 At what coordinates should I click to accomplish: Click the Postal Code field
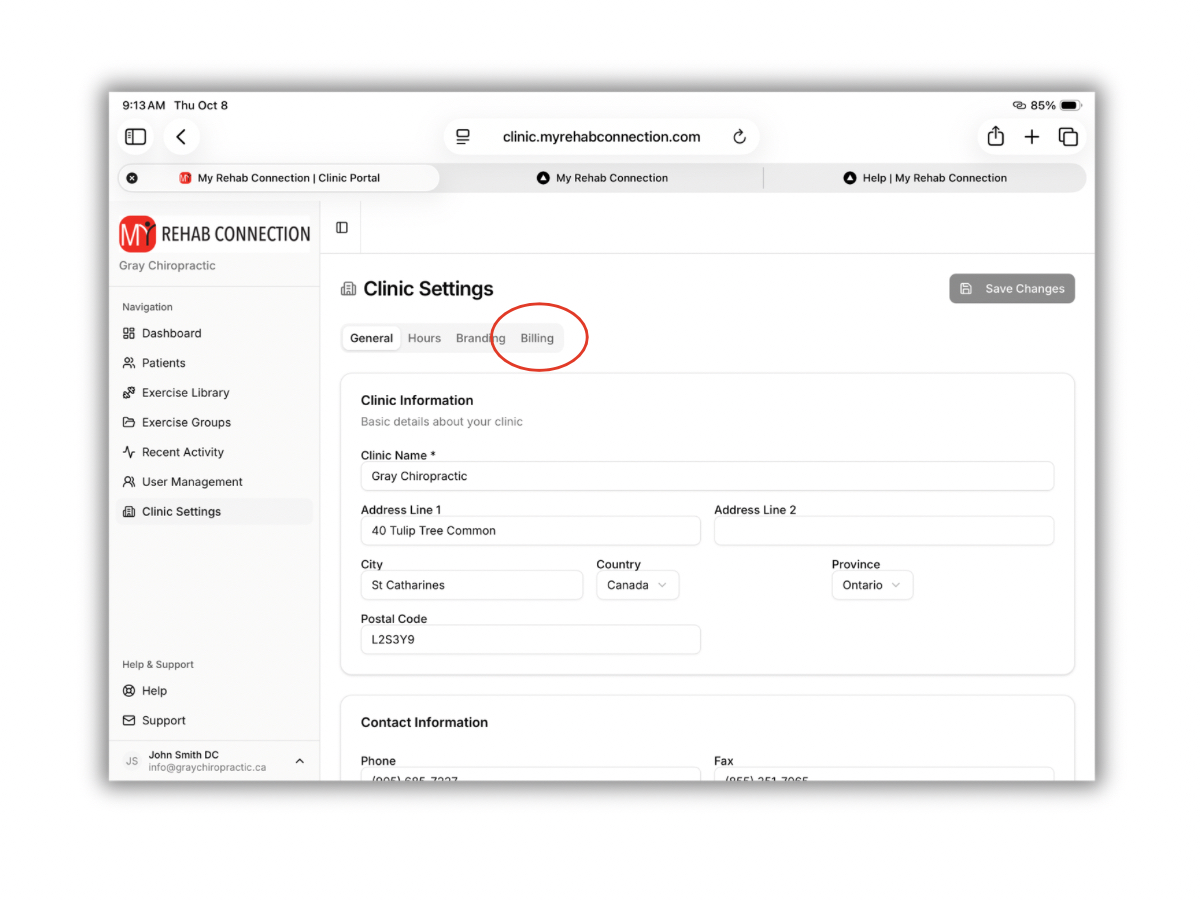530,640
